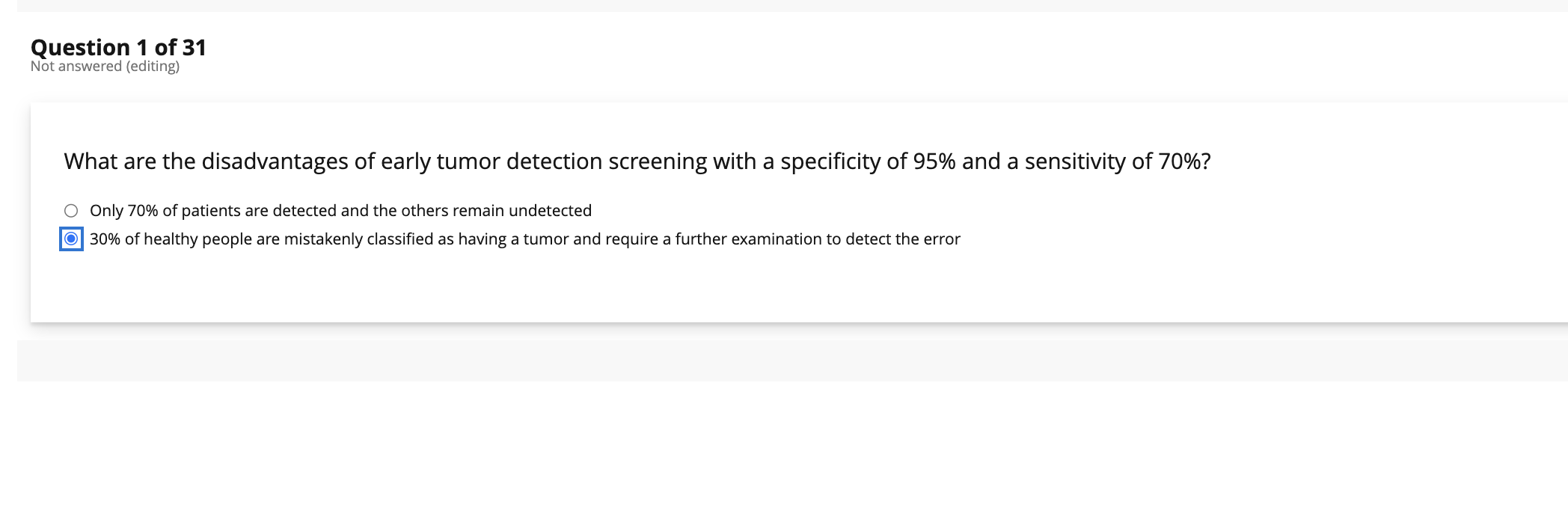Click the top-left corner of the dark bar

22,6
